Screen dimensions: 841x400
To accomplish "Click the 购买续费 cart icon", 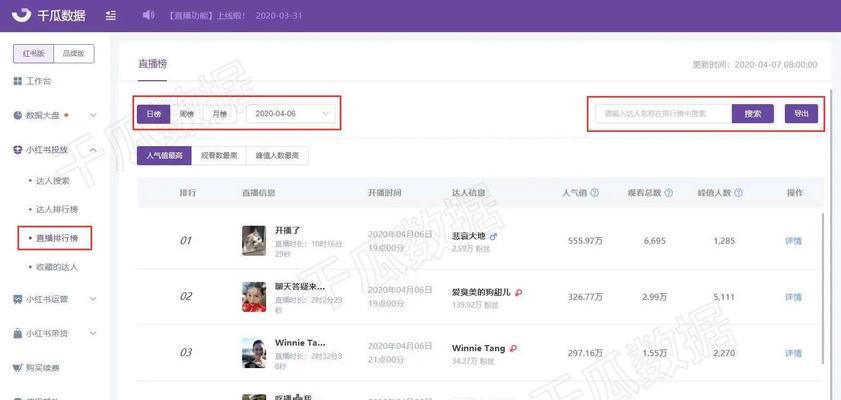I will click(x=18, y=368).
